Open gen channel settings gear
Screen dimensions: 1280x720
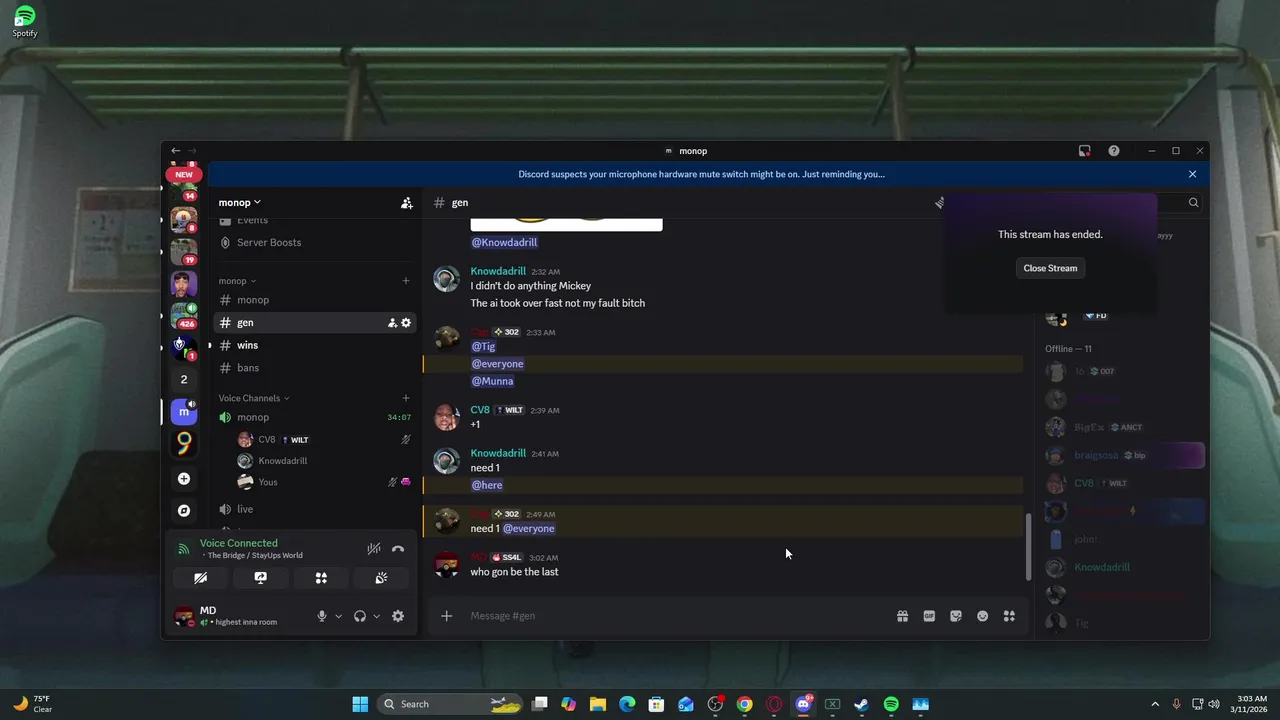point(406,323)
